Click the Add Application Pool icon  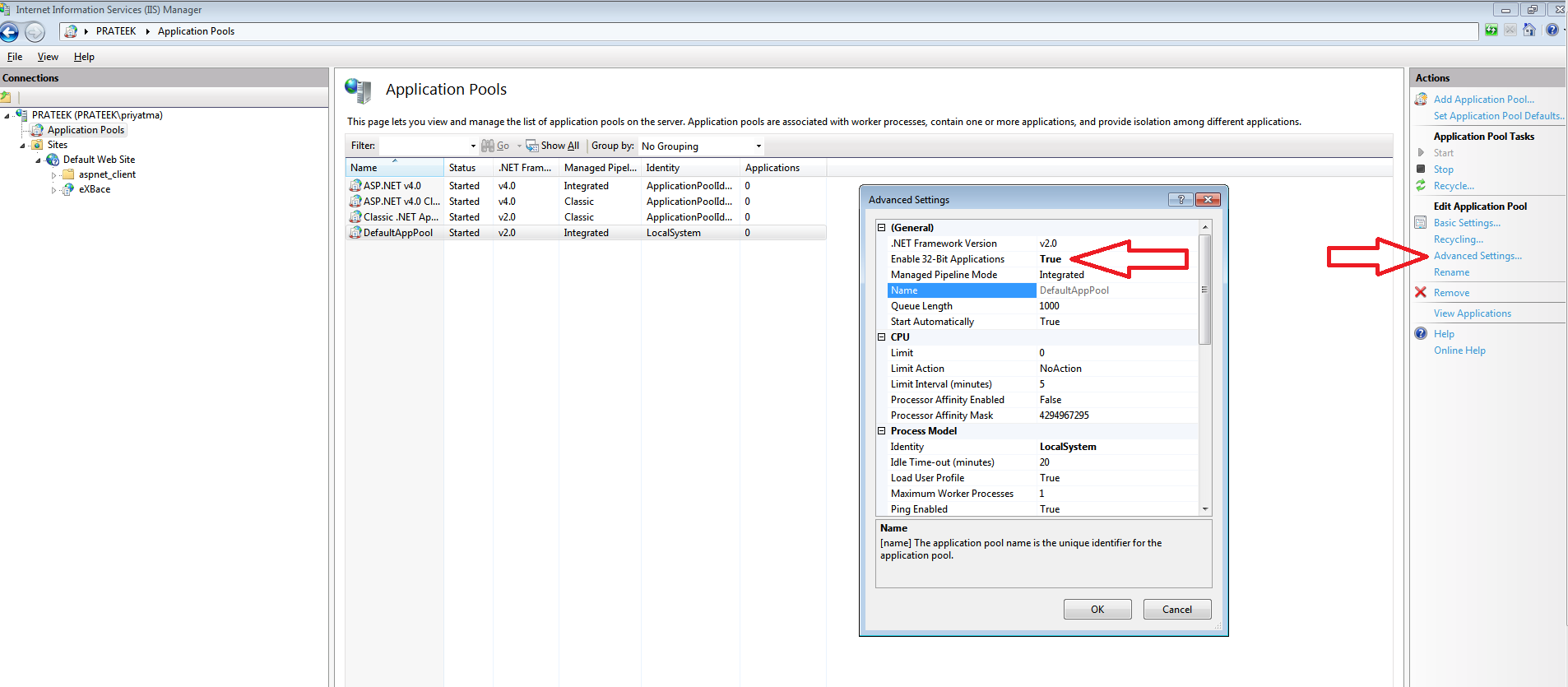click(1421, 100)
